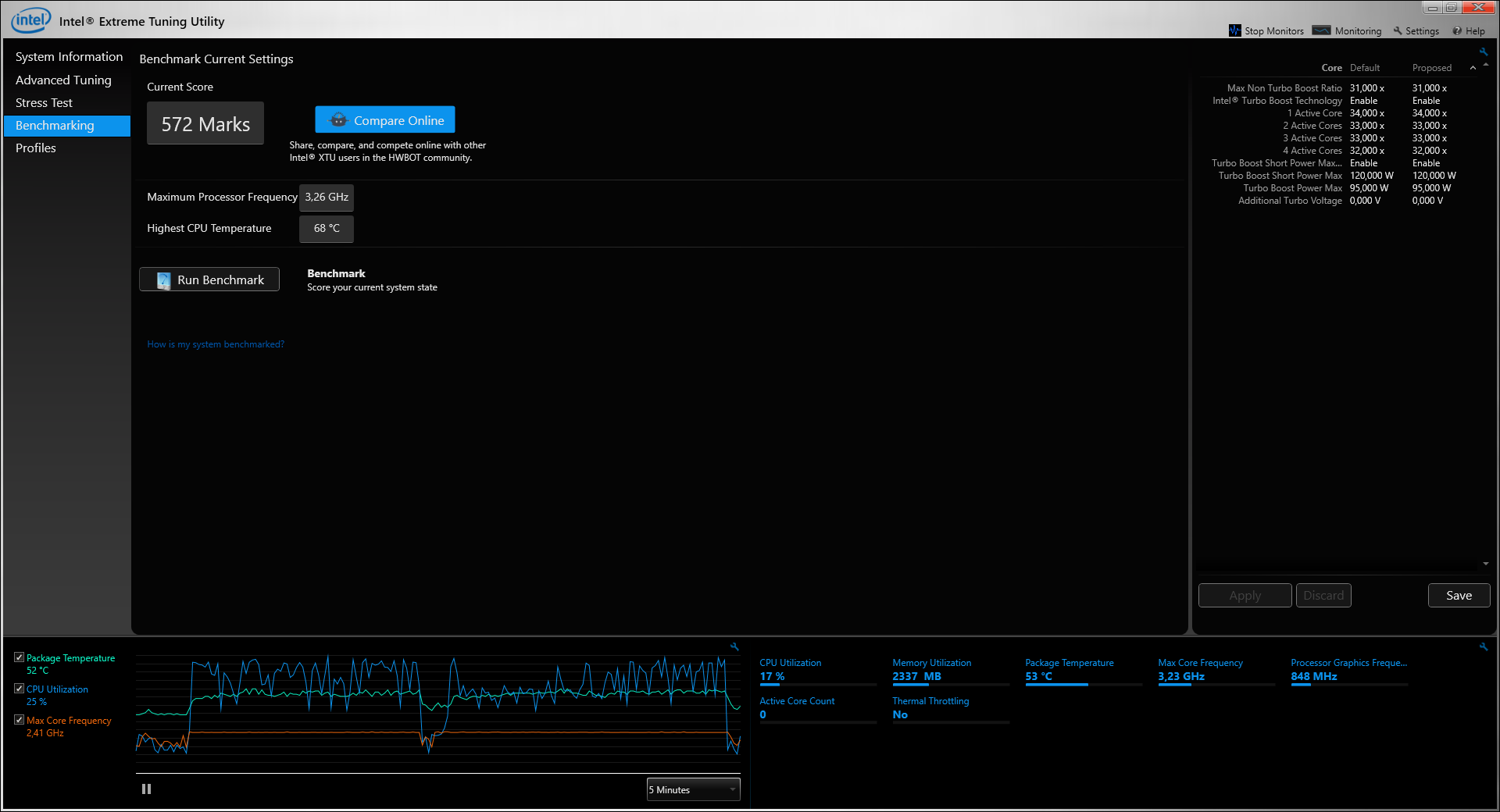Image resolution: width=1500 pixels, height=812 pixels.
Task: Click the scroll-up arrow of the Core settings panel
Action: pyautogui.click(x=1485, y=66)
